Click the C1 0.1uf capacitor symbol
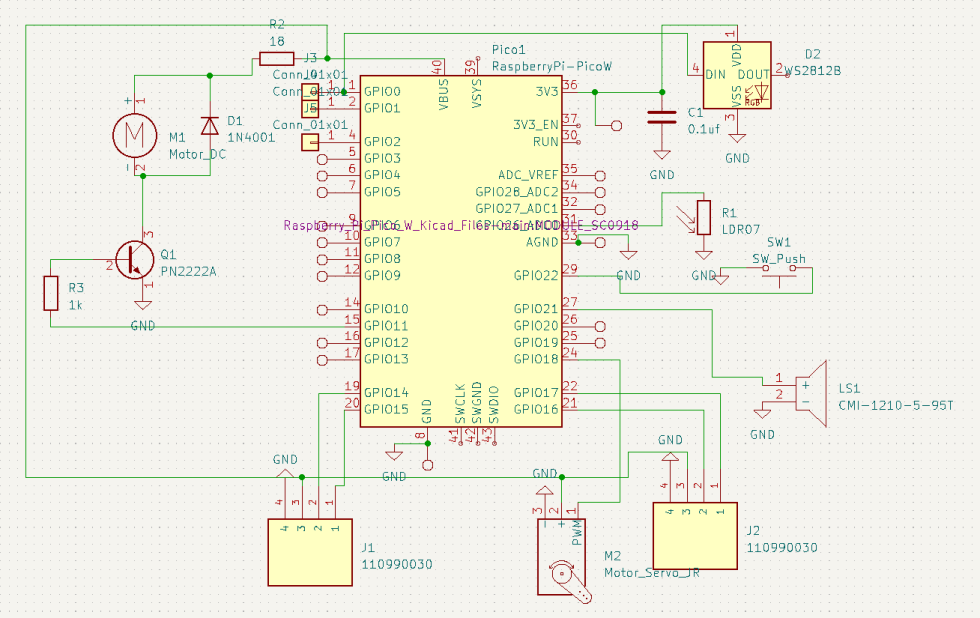 coord(661,116)
